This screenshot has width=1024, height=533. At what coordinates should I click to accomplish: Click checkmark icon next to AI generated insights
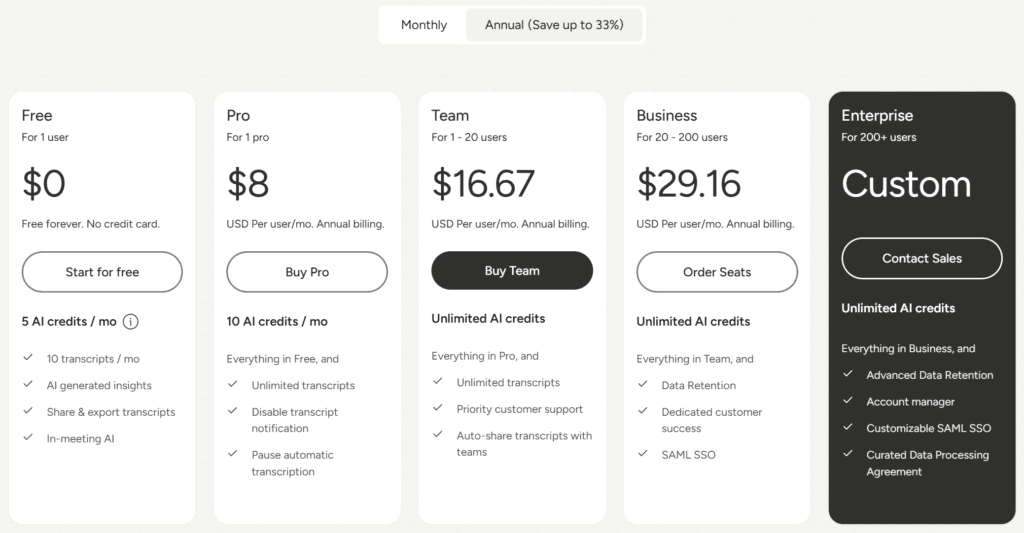(27, 385)
